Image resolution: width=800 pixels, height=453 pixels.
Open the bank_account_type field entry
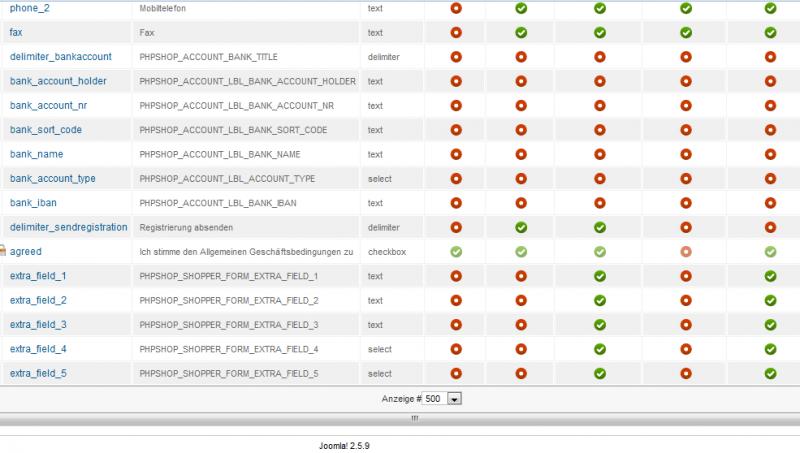(53, 178)
